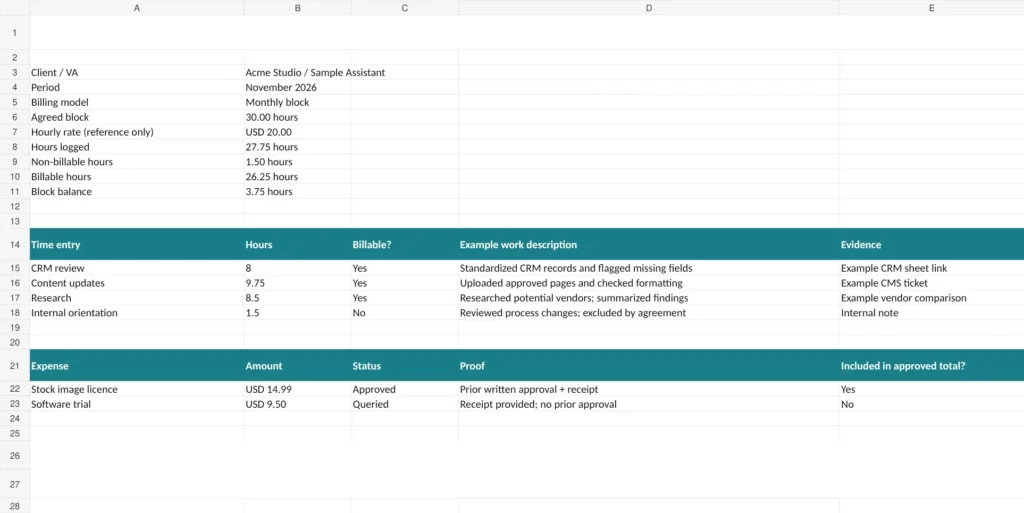The width and height of the screenshot is (1024, 513).
Task: Select the 'Period' label cell
Action: [x=136, y=87]
